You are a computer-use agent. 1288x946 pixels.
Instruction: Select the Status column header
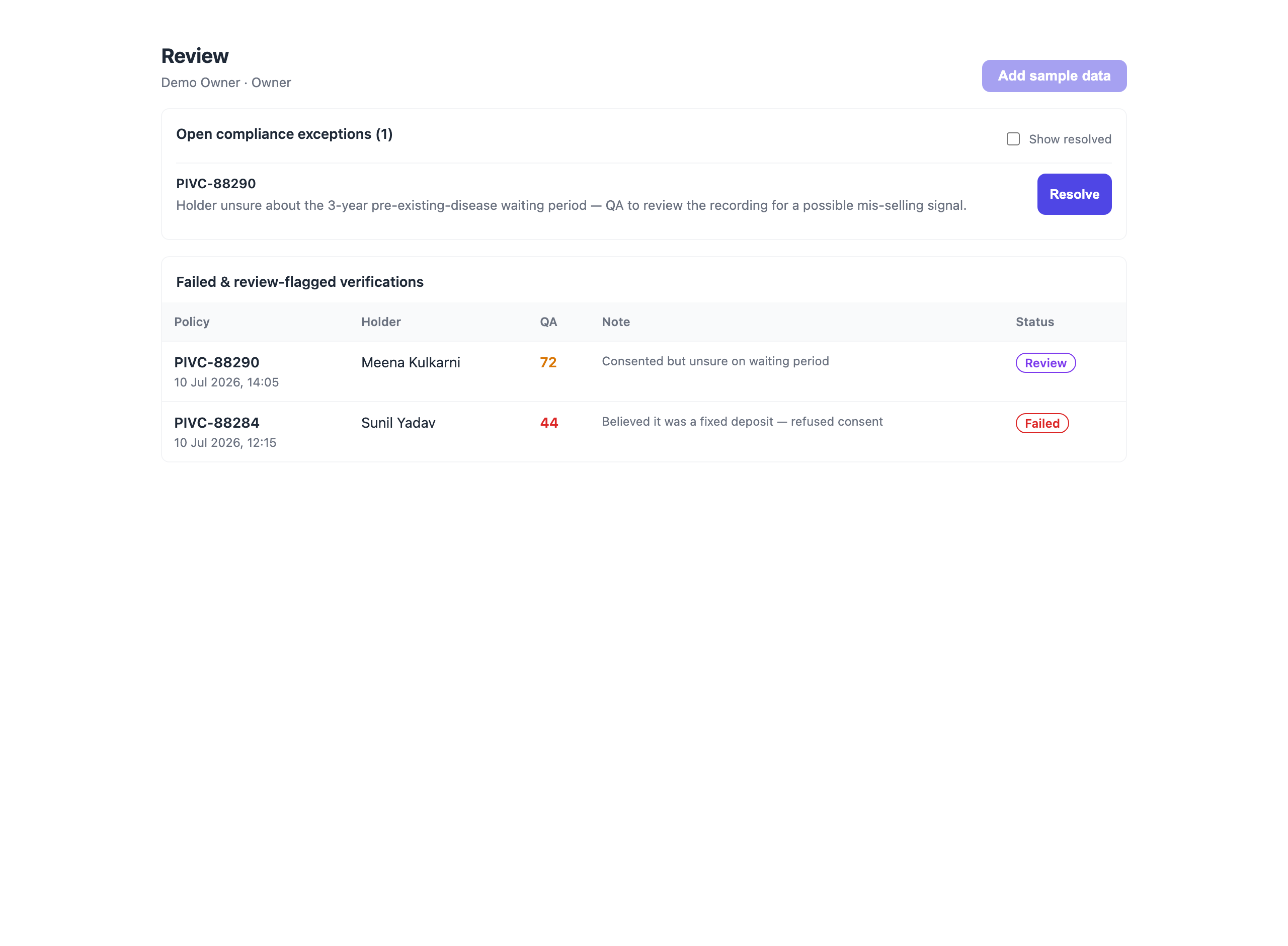(1034, 322)
